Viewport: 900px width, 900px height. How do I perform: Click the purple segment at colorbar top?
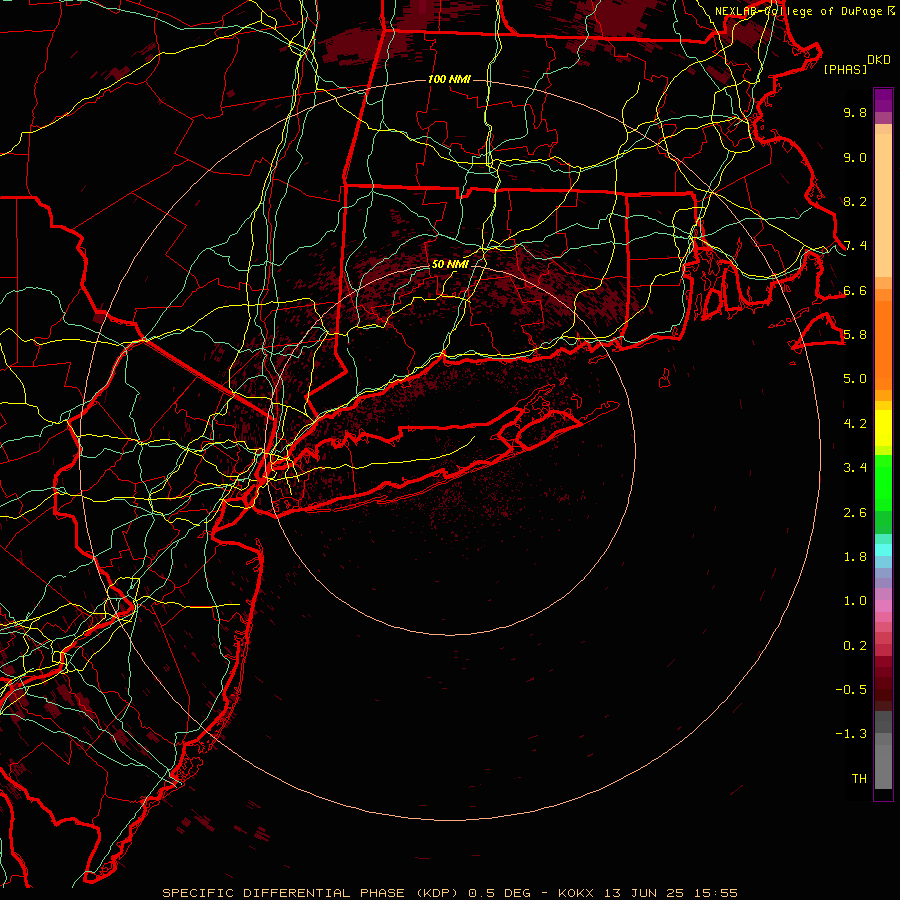(883, 100)
